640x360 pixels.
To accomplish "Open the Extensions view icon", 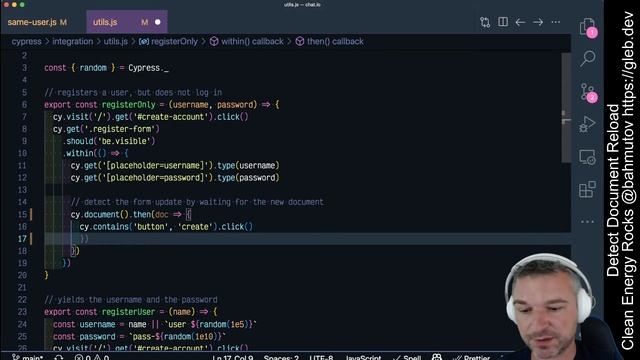I will click(x=587, y=189).
